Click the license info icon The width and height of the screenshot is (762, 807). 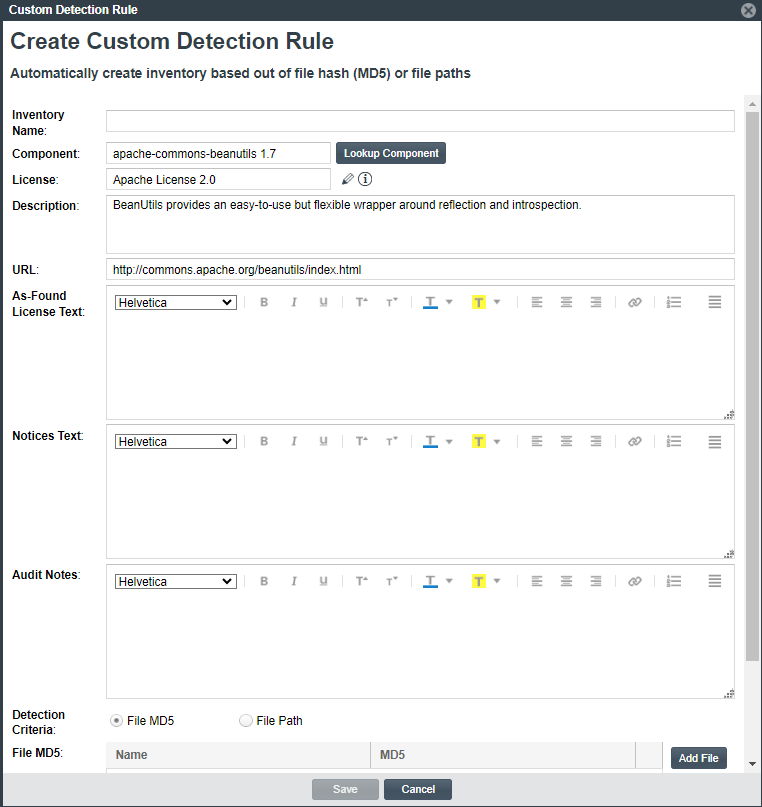click(x=365, y=180)
